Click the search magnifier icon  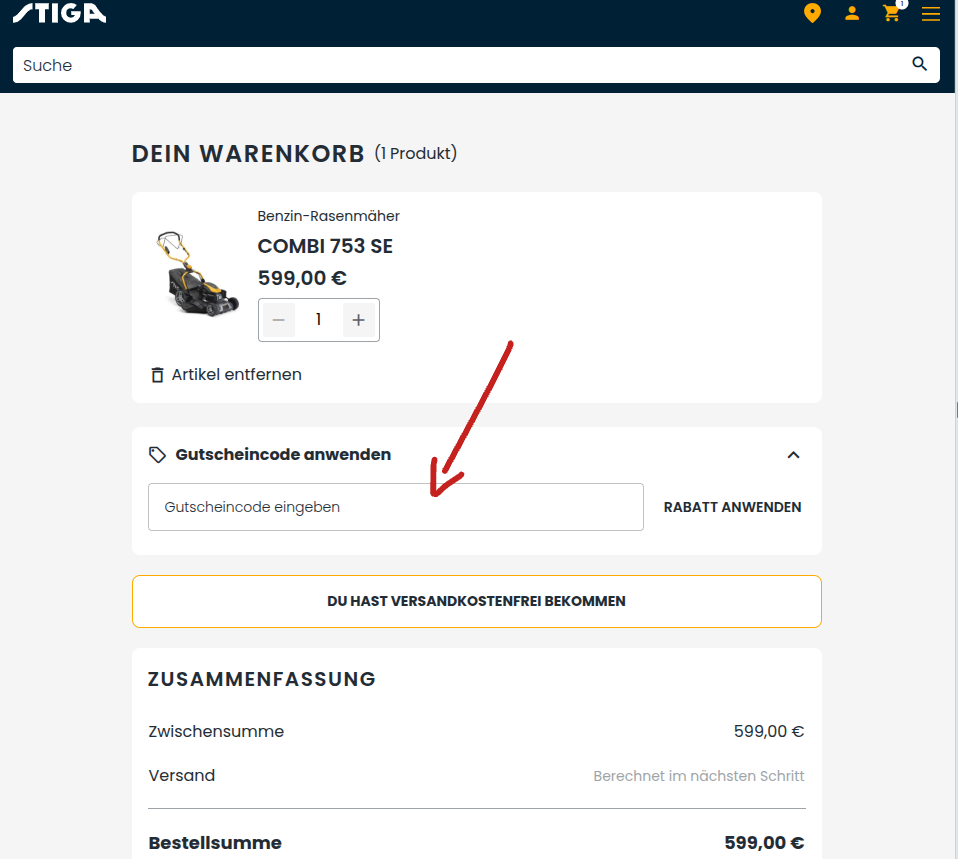click(919, 63)
